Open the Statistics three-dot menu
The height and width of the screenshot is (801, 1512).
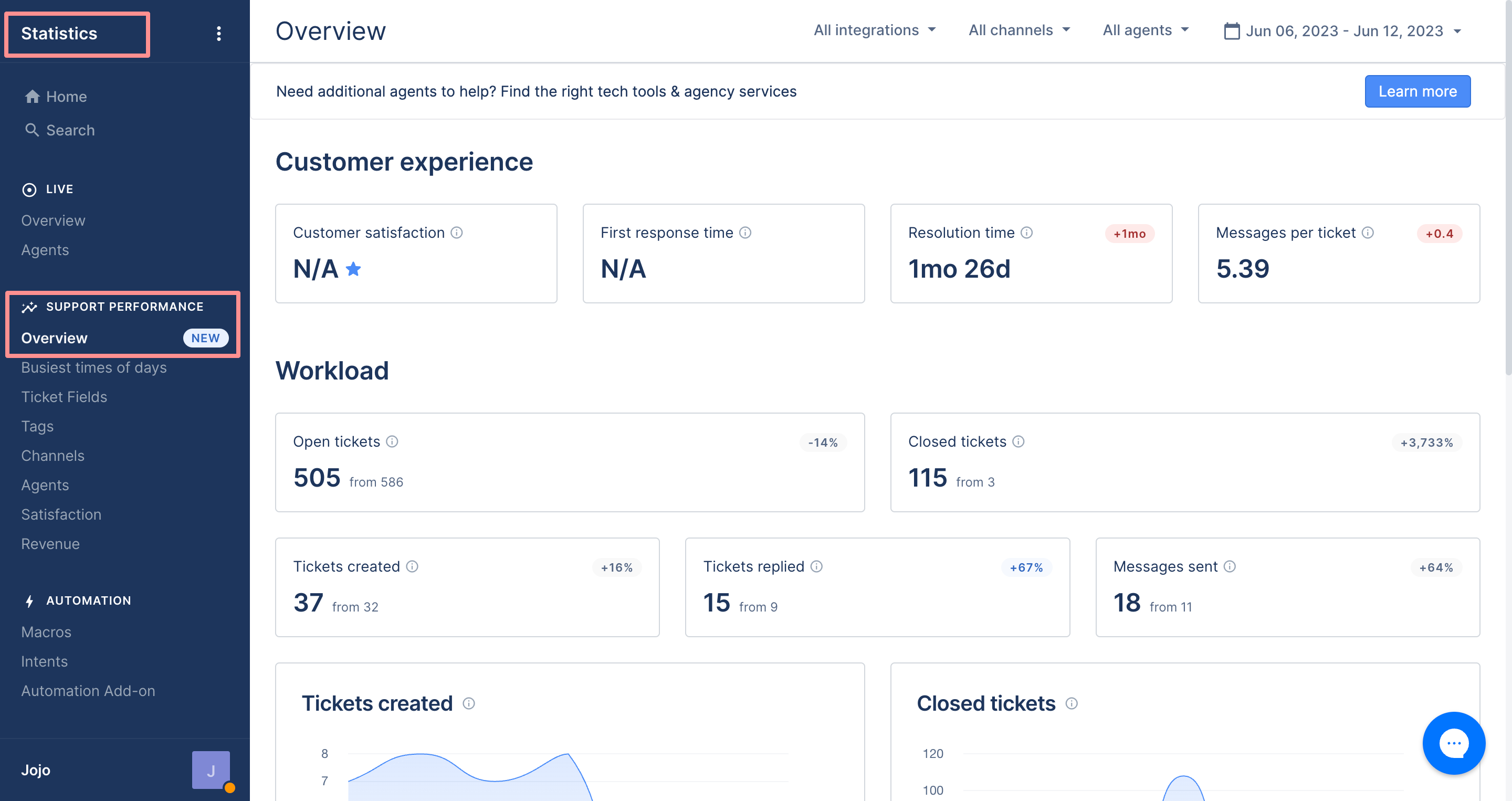click(x=219, y=34)
